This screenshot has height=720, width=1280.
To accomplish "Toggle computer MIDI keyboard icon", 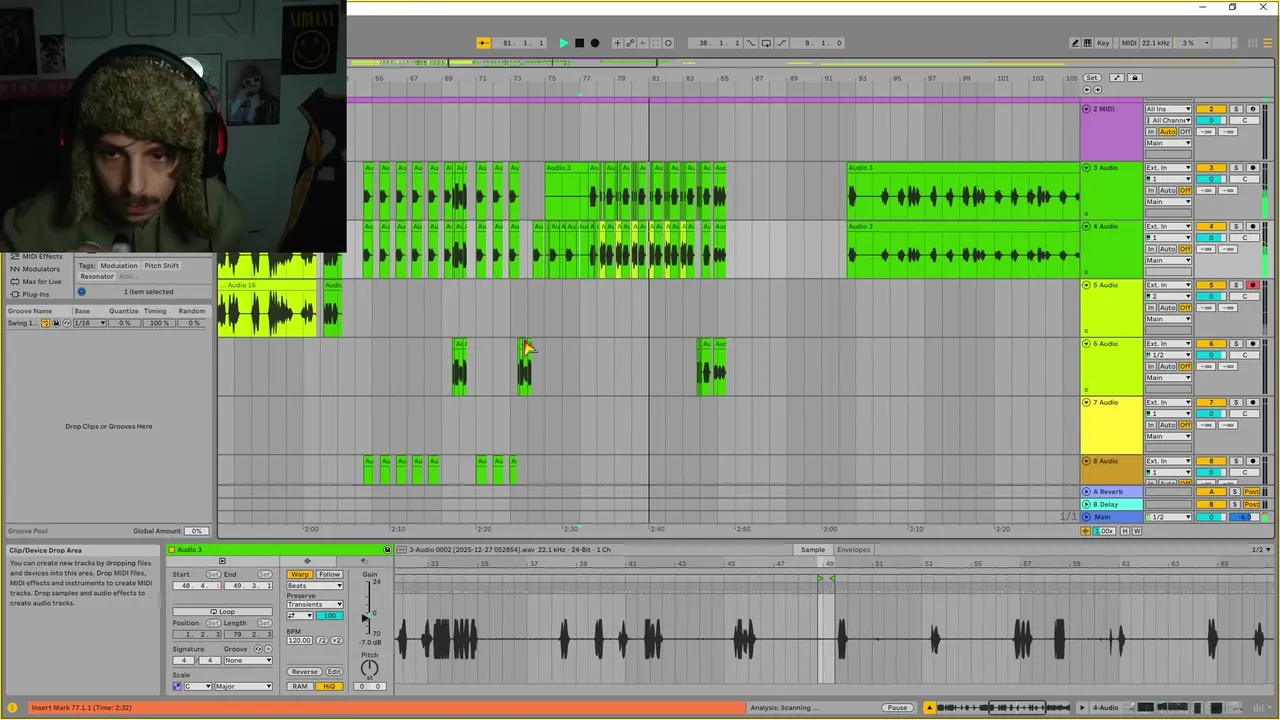I will click(x=1088, y=43).
